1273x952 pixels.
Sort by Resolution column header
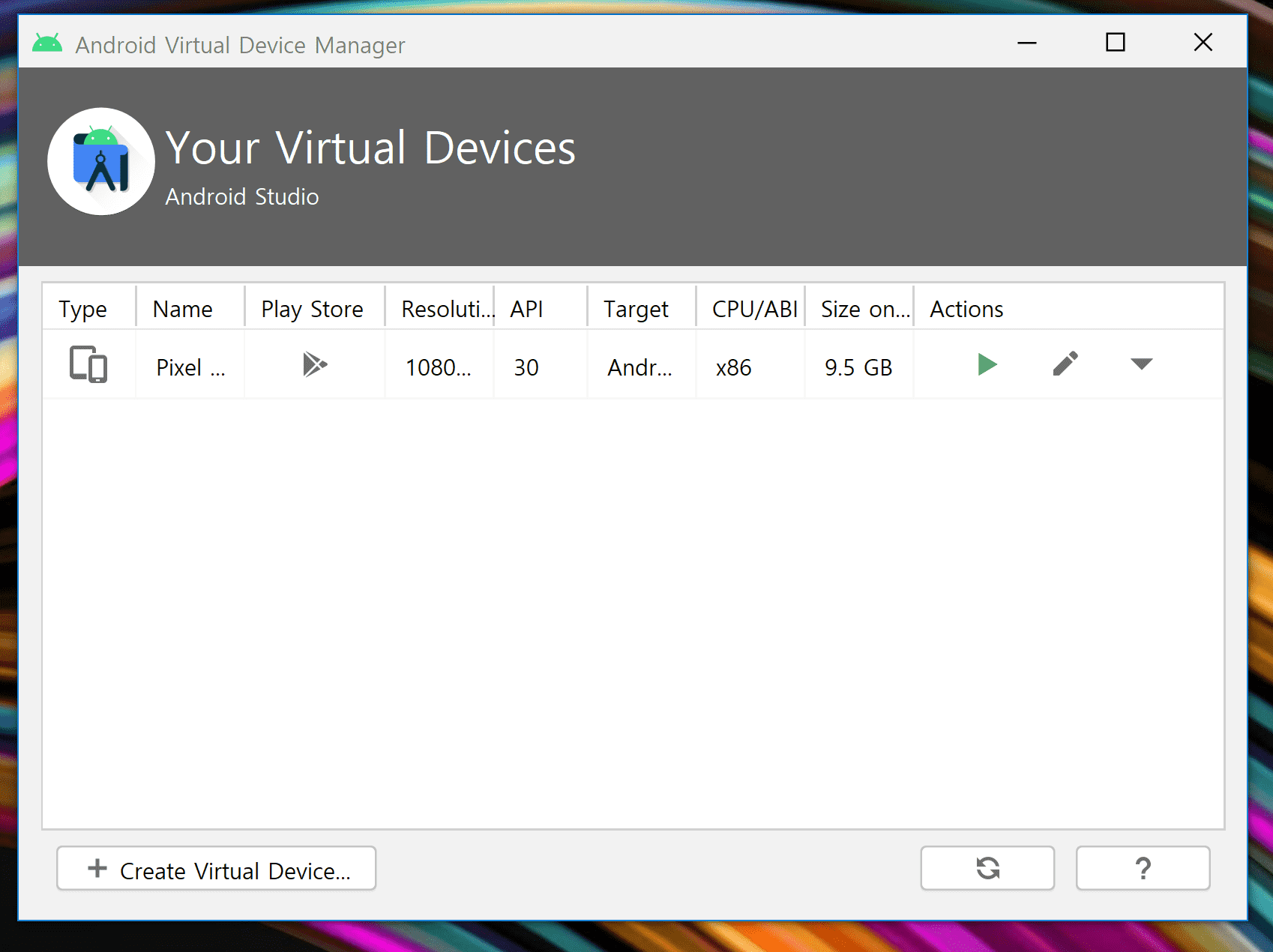(x=439, y=309)
